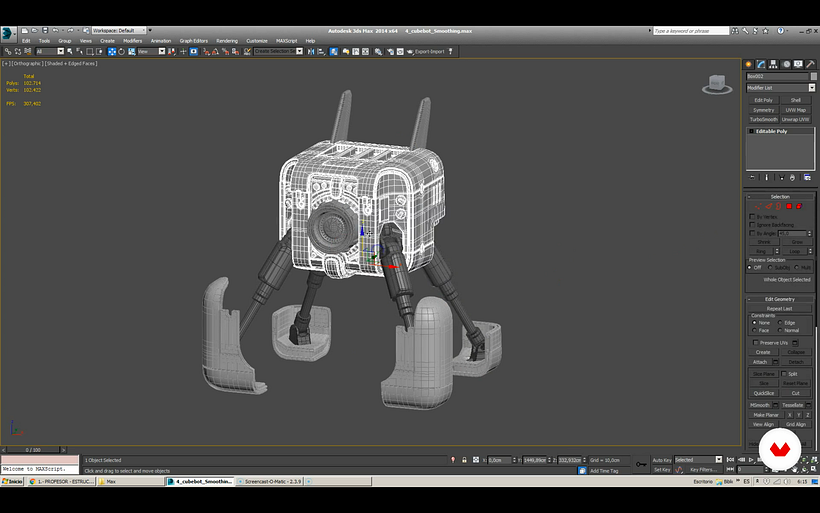Open the Graph Editors menu
820x513 pixels.
pyautogui.click(x=193, y=41)
